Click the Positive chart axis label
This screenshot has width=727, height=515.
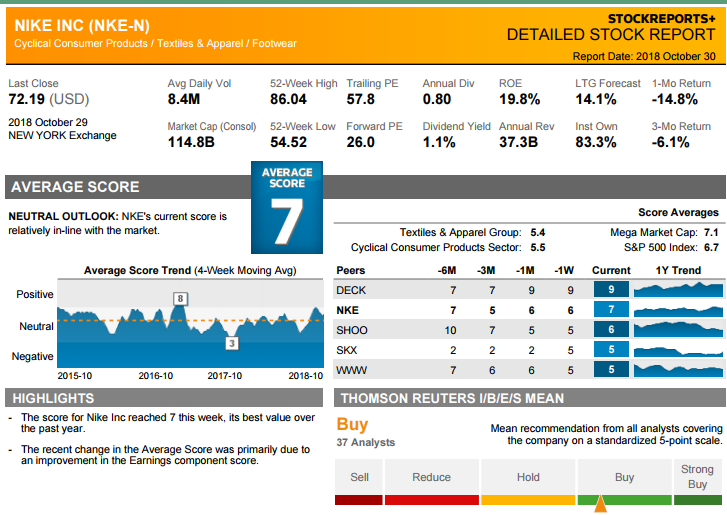tap(35, 294)
